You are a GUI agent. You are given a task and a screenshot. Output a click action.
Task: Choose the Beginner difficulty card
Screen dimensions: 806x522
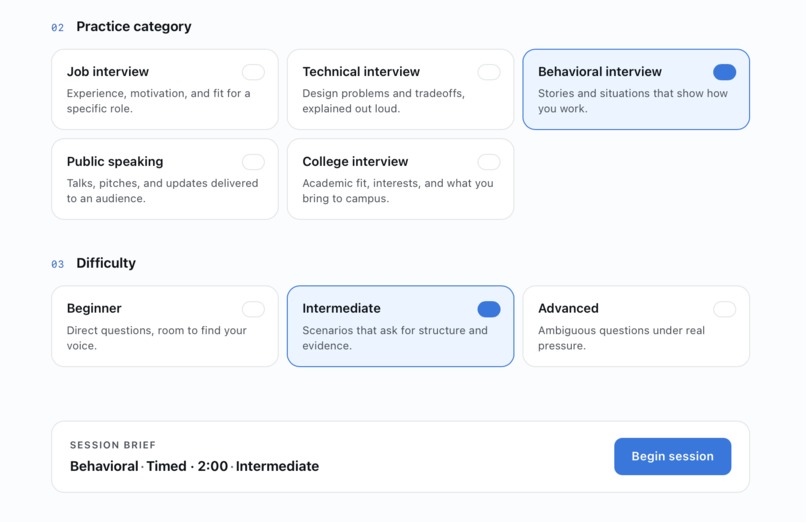164,326
